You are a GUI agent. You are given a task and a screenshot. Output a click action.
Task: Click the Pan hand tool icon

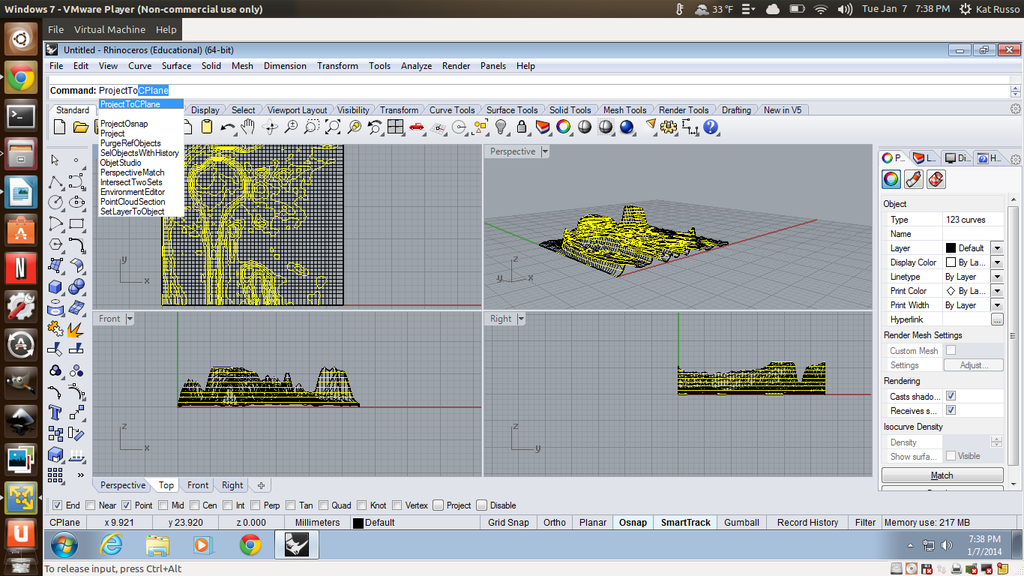click(x=248, y=127)
